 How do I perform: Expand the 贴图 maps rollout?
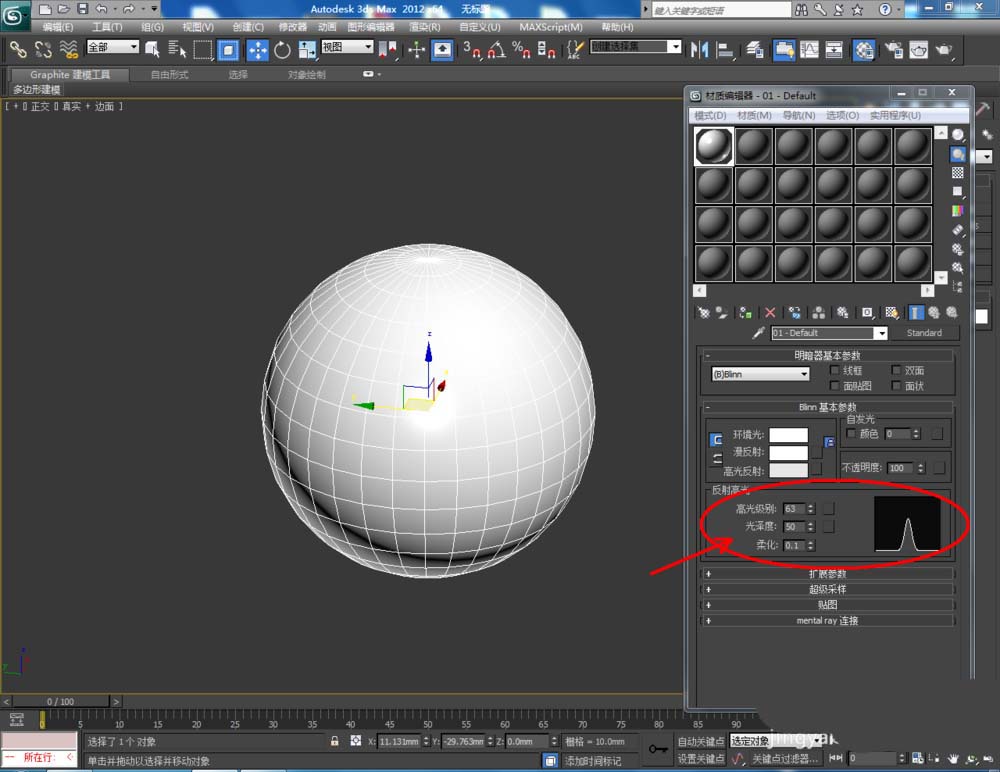pos(827,605)
